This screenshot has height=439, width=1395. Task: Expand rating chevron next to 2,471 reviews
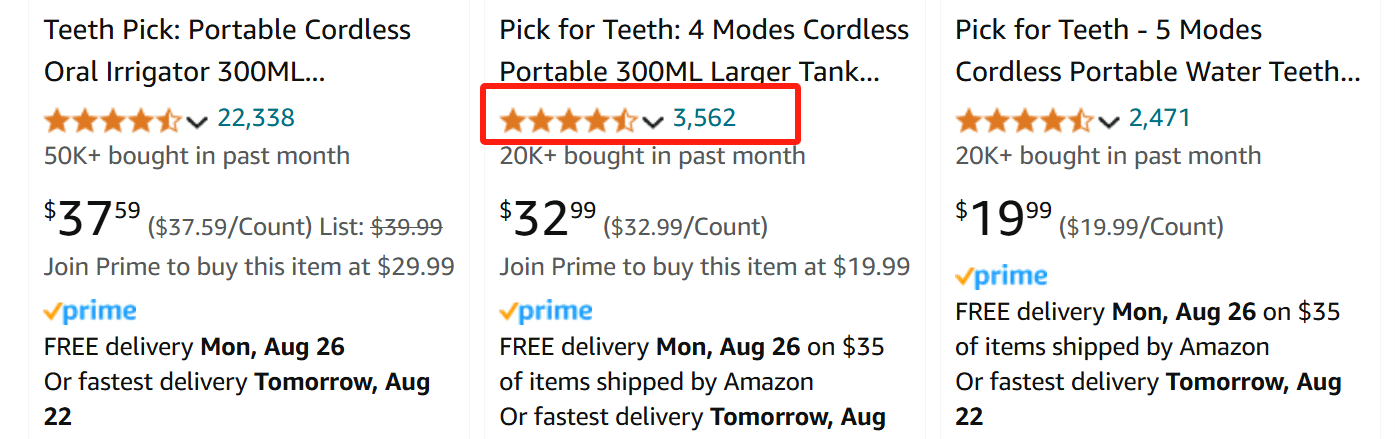(x=1109, y=122)
